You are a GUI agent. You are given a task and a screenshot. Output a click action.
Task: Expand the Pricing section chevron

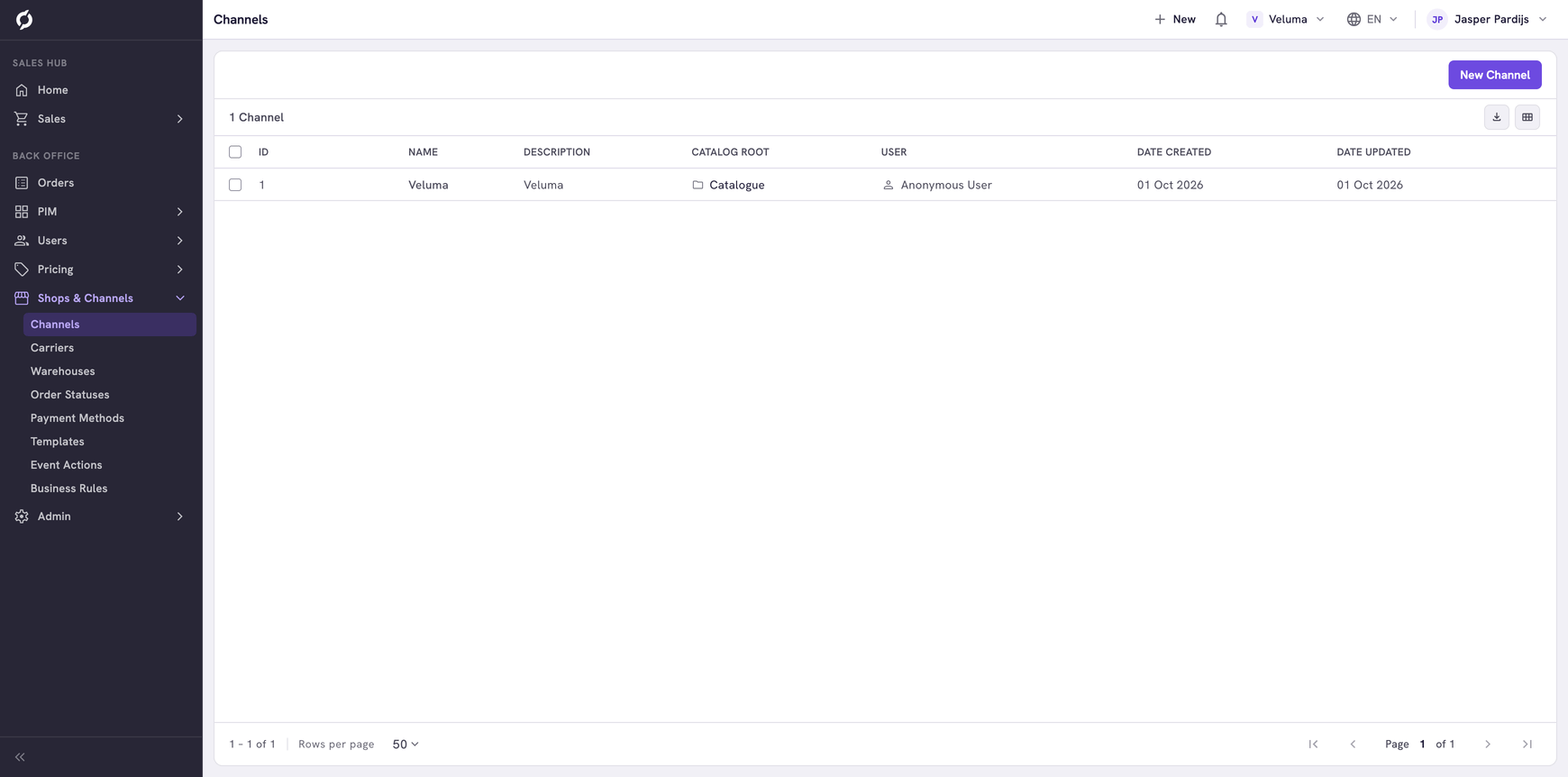tap(179, 270)
